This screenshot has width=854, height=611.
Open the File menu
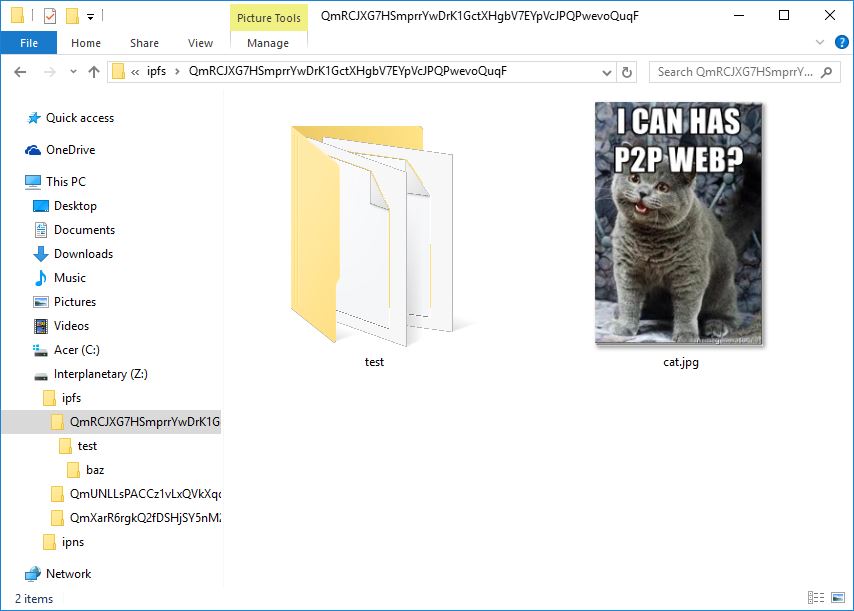click(29, 43)
